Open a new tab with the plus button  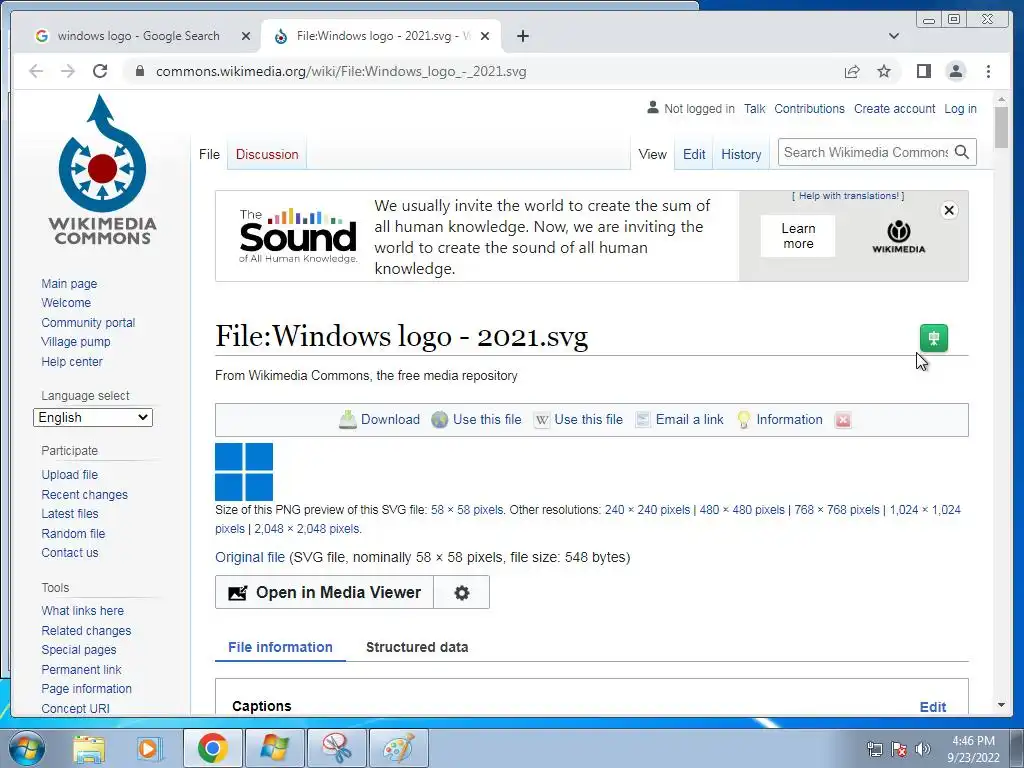(x=522, y=36)
